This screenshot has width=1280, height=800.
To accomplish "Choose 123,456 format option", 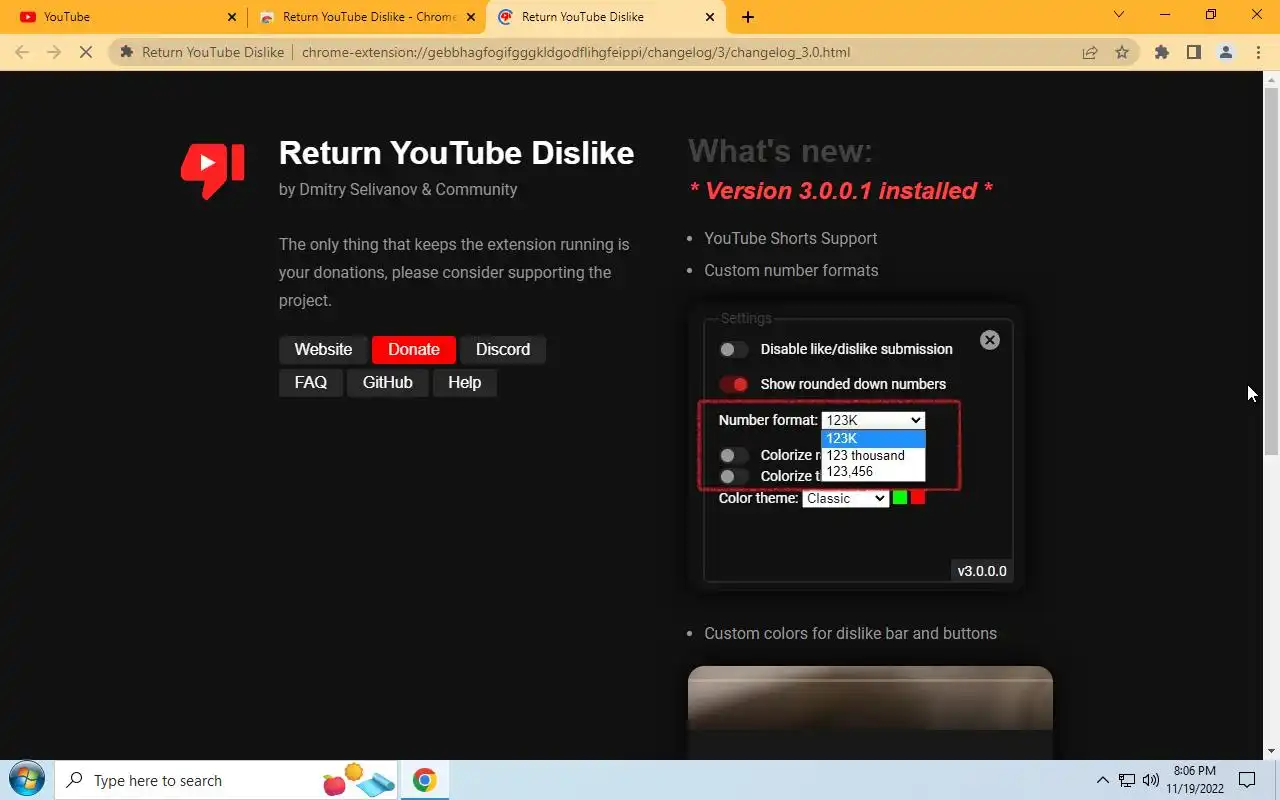I will coord(873,471).
